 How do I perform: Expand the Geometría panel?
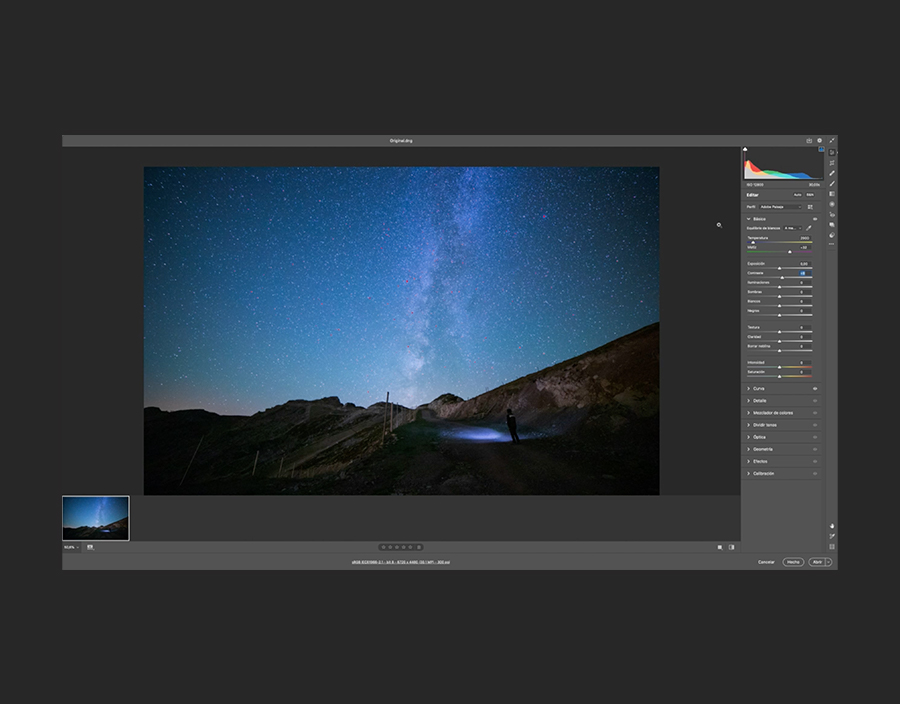point(748,449)
